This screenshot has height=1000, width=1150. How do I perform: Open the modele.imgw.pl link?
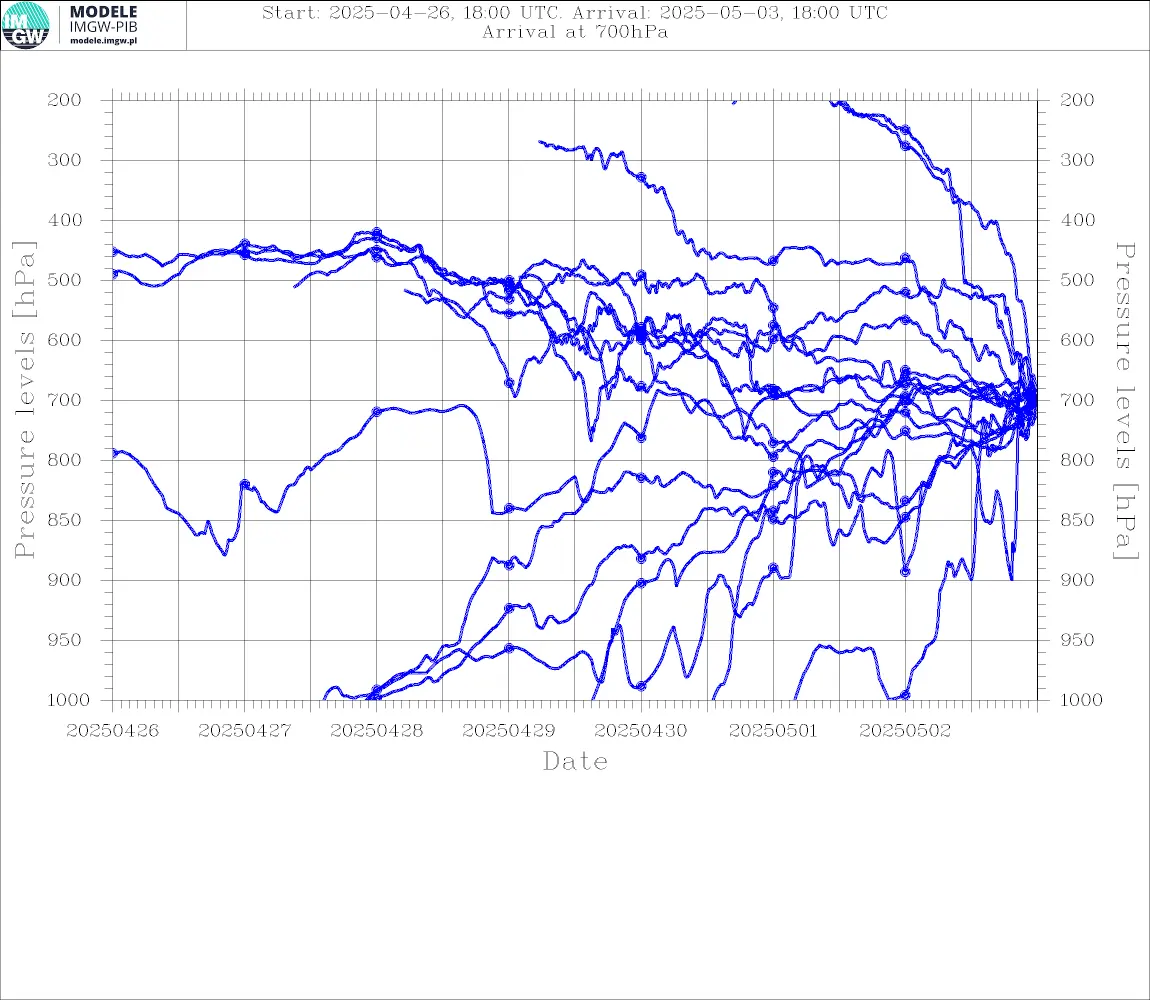tap(103, 41)
